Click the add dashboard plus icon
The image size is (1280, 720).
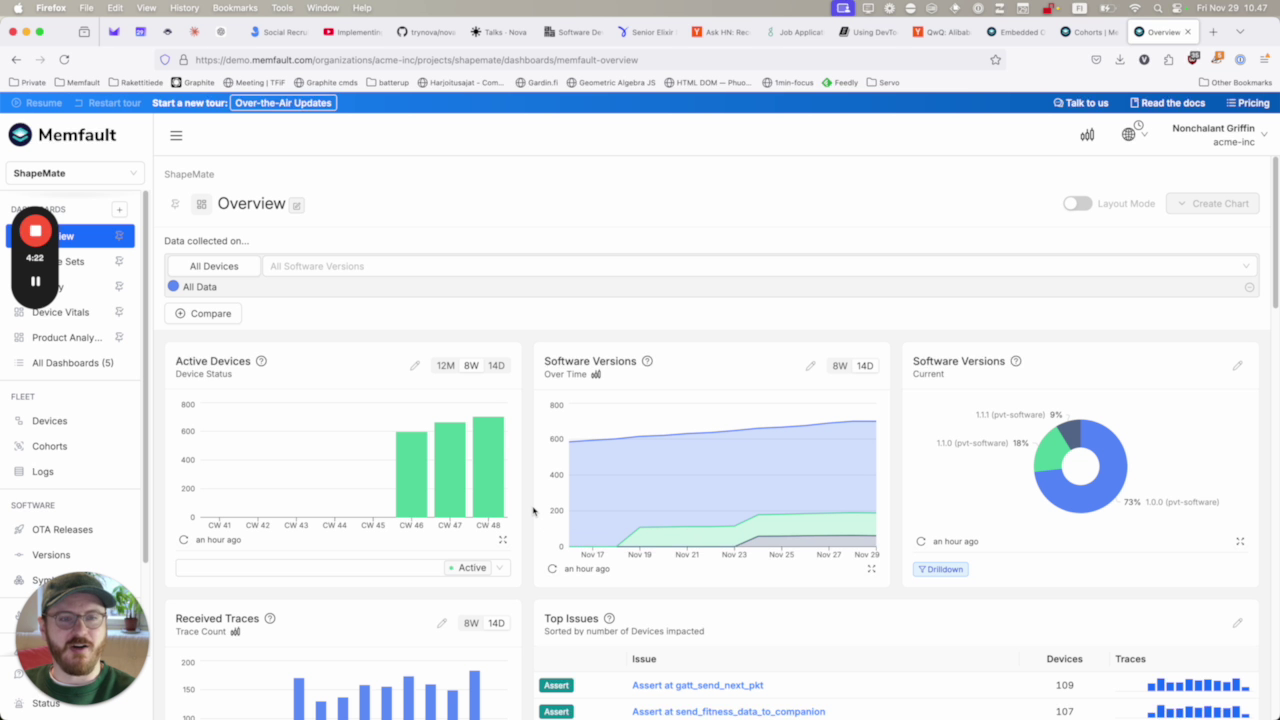(x=119, y=209)
